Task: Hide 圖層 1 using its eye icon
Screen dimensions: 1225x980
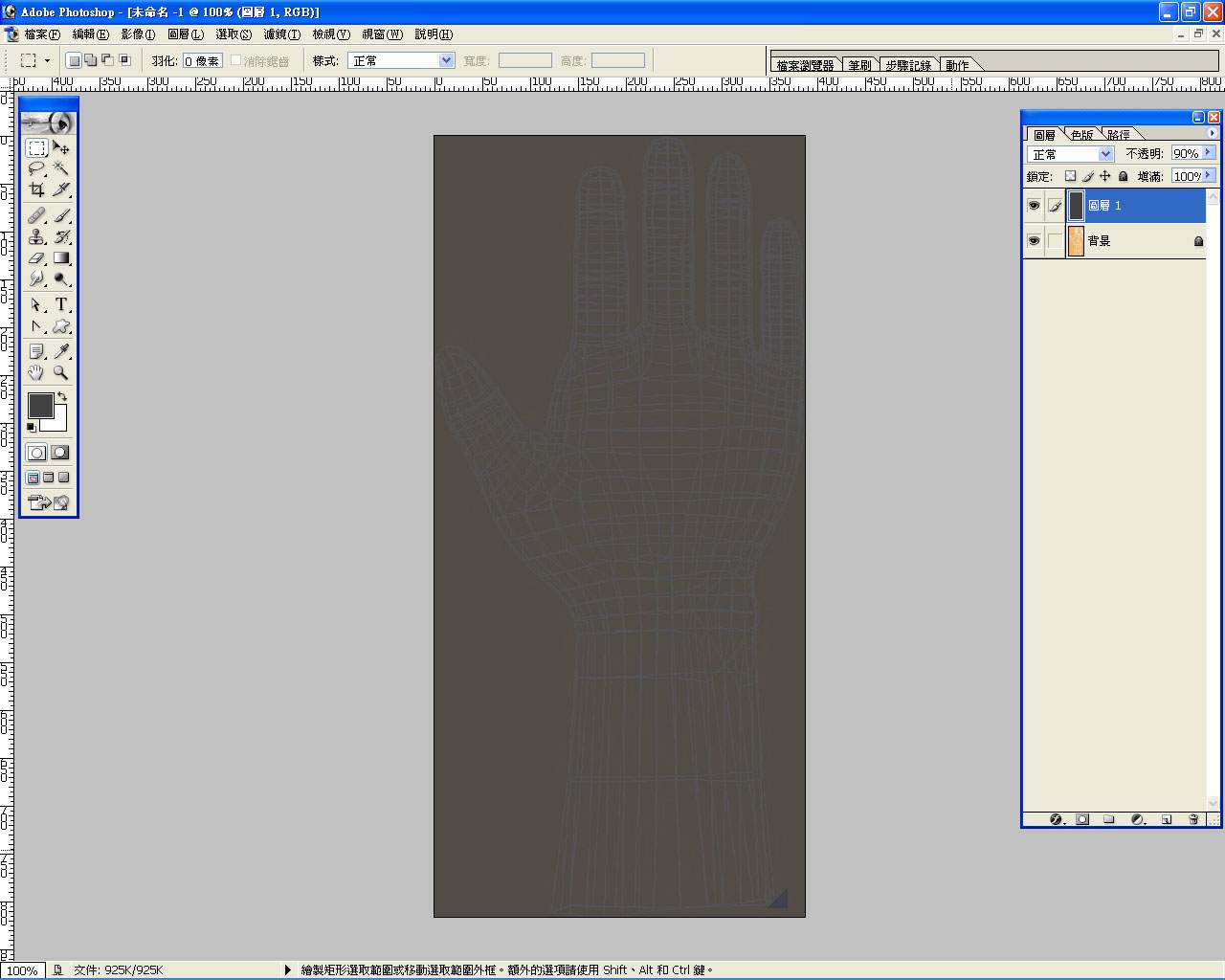Action: click(x=1034, y=206)
